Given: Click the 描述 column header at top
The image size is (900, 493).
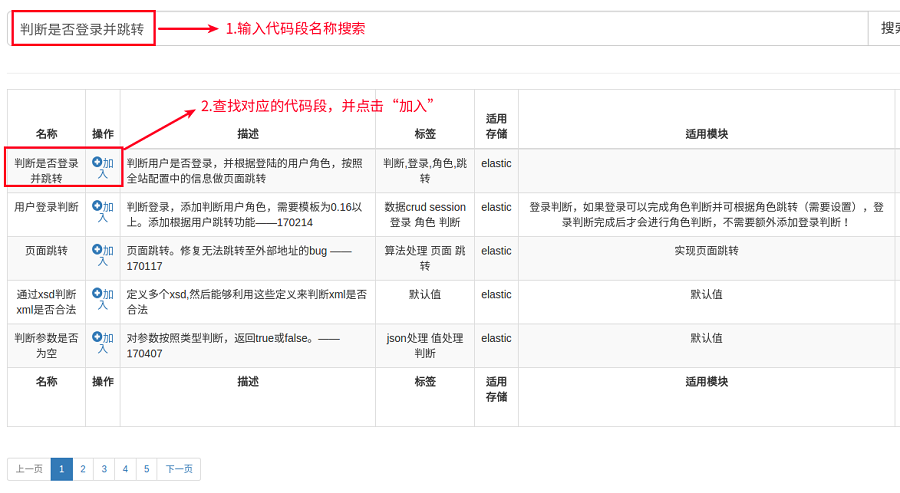Looking at the screenshot, I should [248, 133].
